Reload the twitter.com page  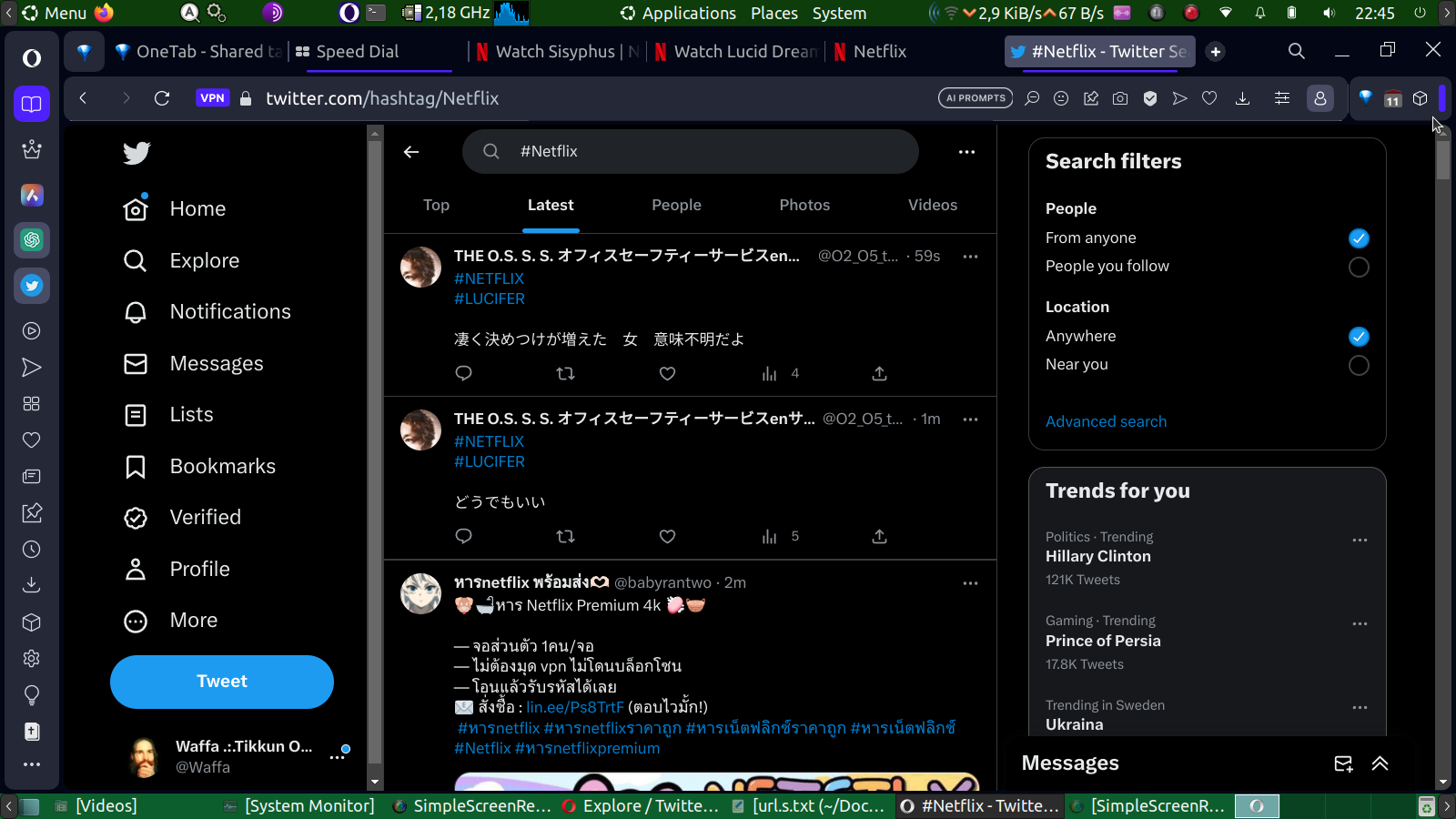[x=162, y=98]
